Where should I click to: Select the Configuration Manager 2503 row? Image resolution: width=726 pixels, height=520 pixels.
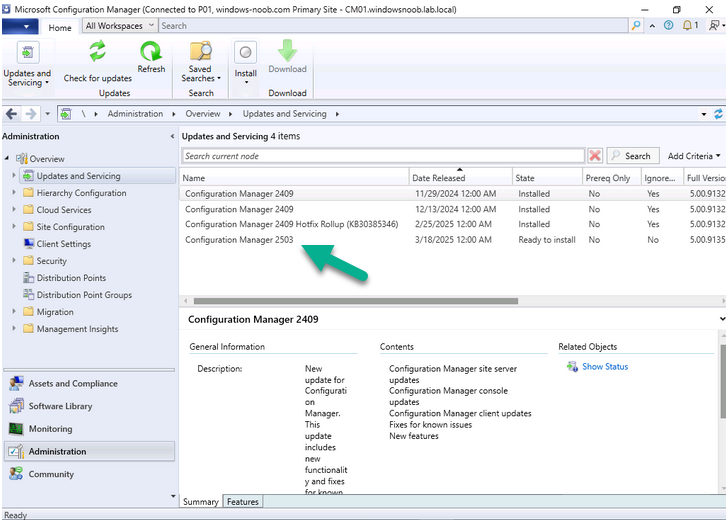coord(453,240)
